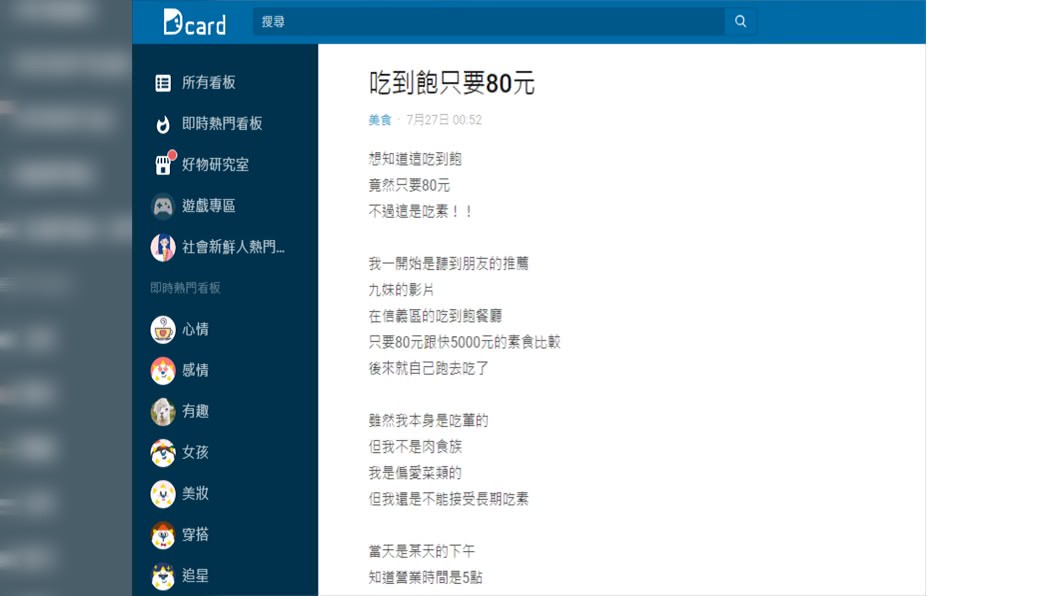The image size is (1060, 596).
Task: Focus the 搜尋 search field
Action: 489,22
